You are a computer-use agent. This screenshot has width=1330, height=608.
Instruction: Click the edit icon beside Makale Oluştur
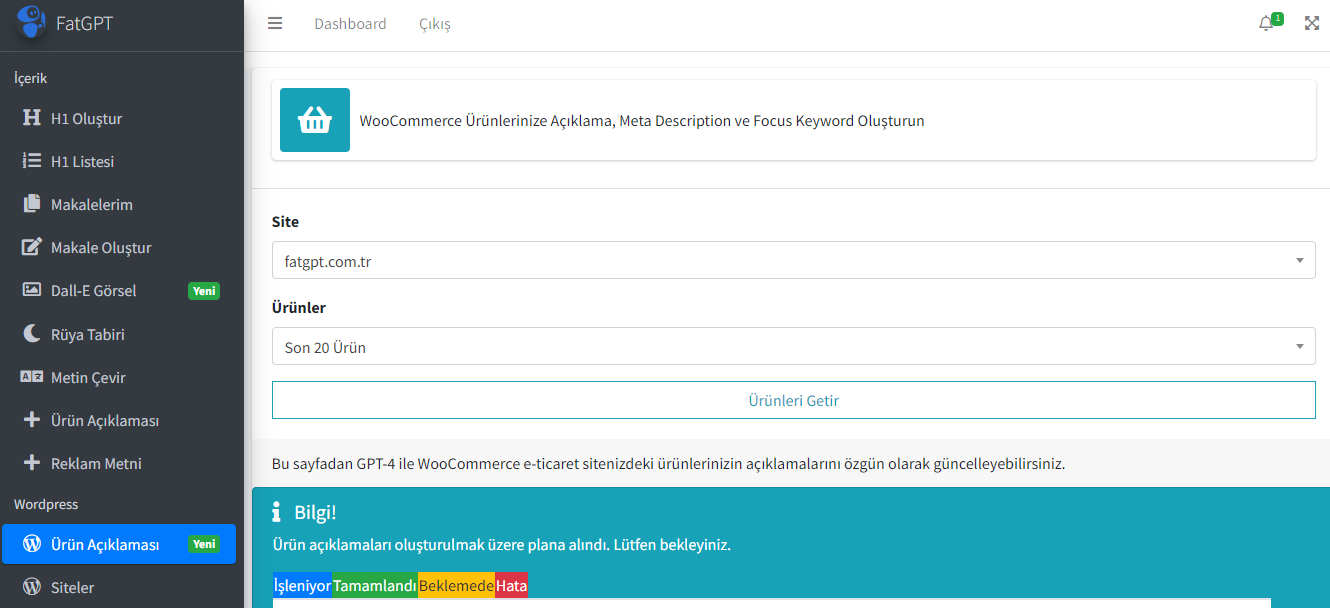(32, 248)
